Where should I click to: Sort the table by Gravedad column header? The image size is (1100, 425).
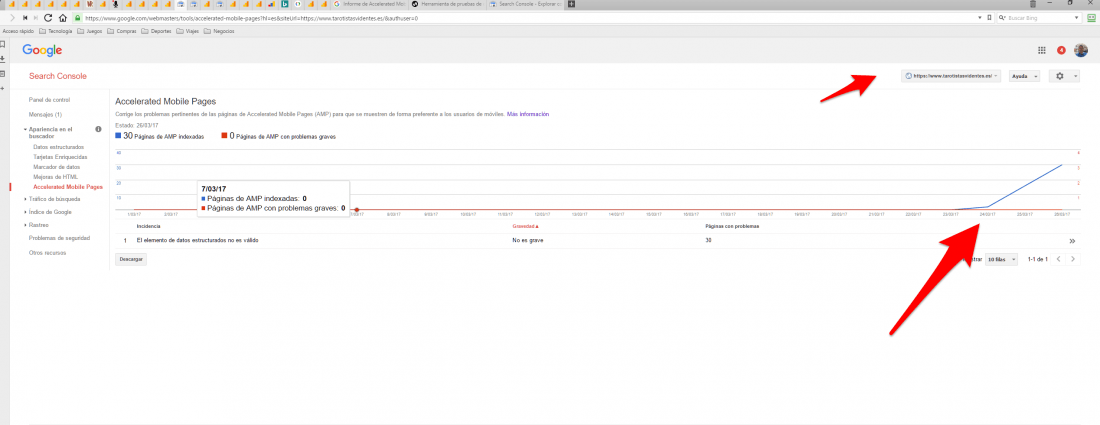tap(525, 227)
